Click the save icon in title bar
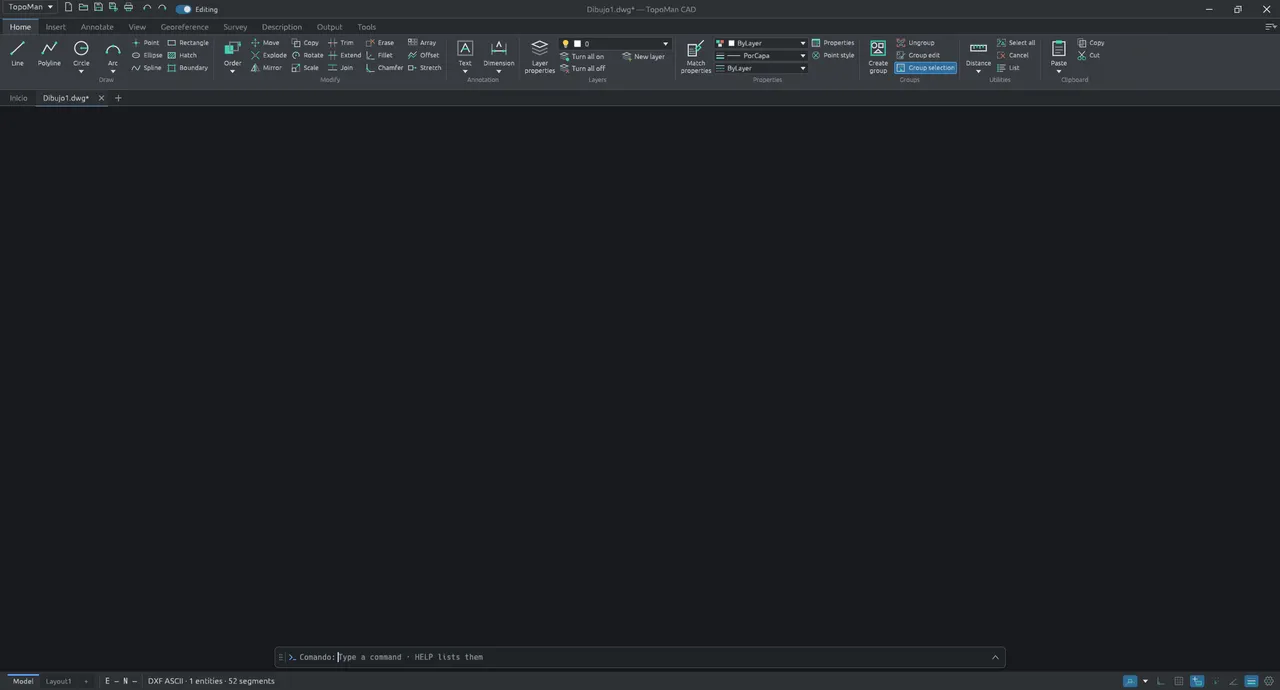 [x=98, y=8]
